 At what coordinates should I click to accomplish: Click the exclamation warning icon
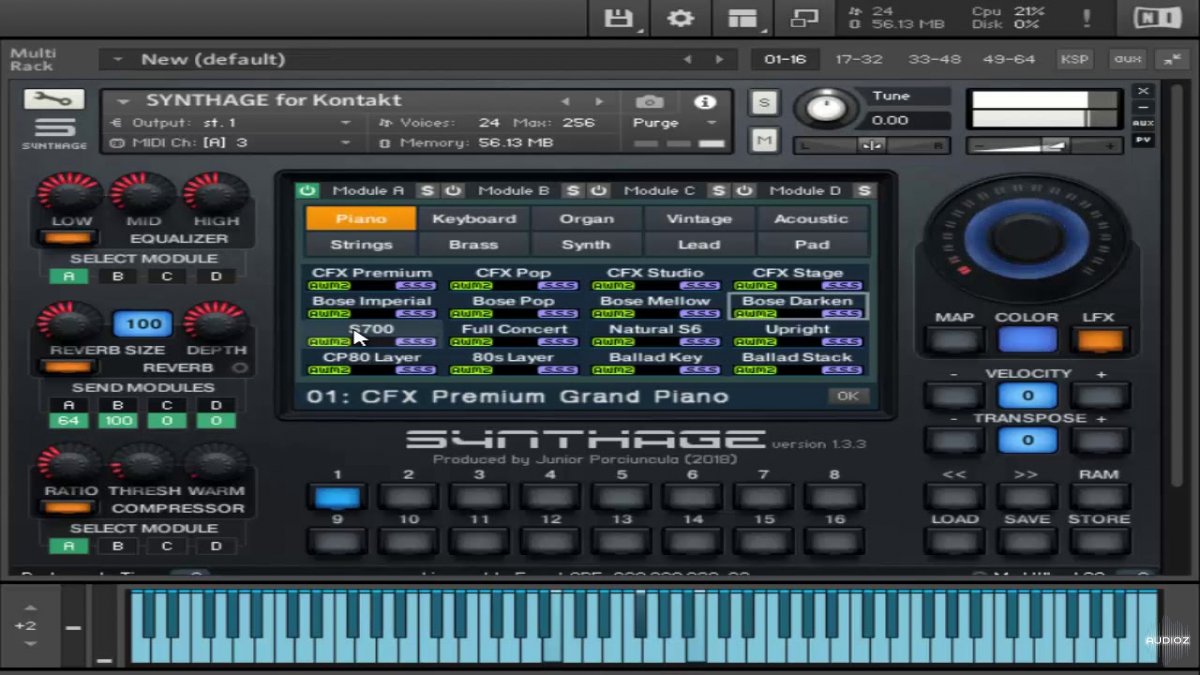[x=1086, y=17]
